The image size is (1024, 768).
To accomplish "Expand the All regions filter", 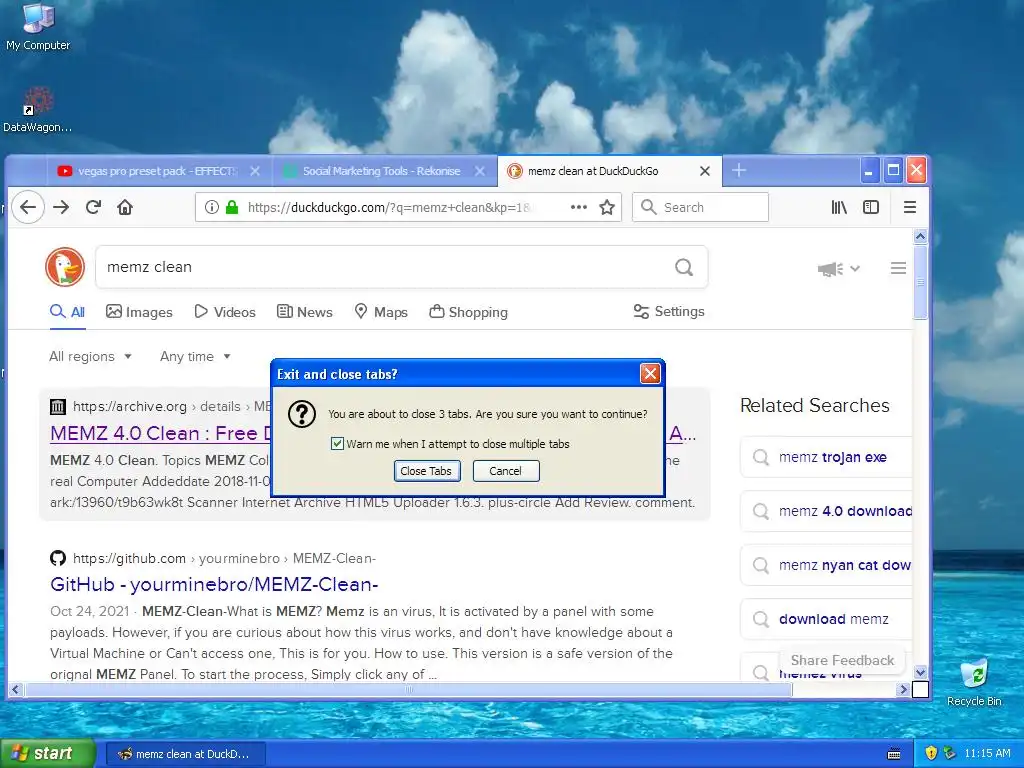I will click(x=90, y=357).
